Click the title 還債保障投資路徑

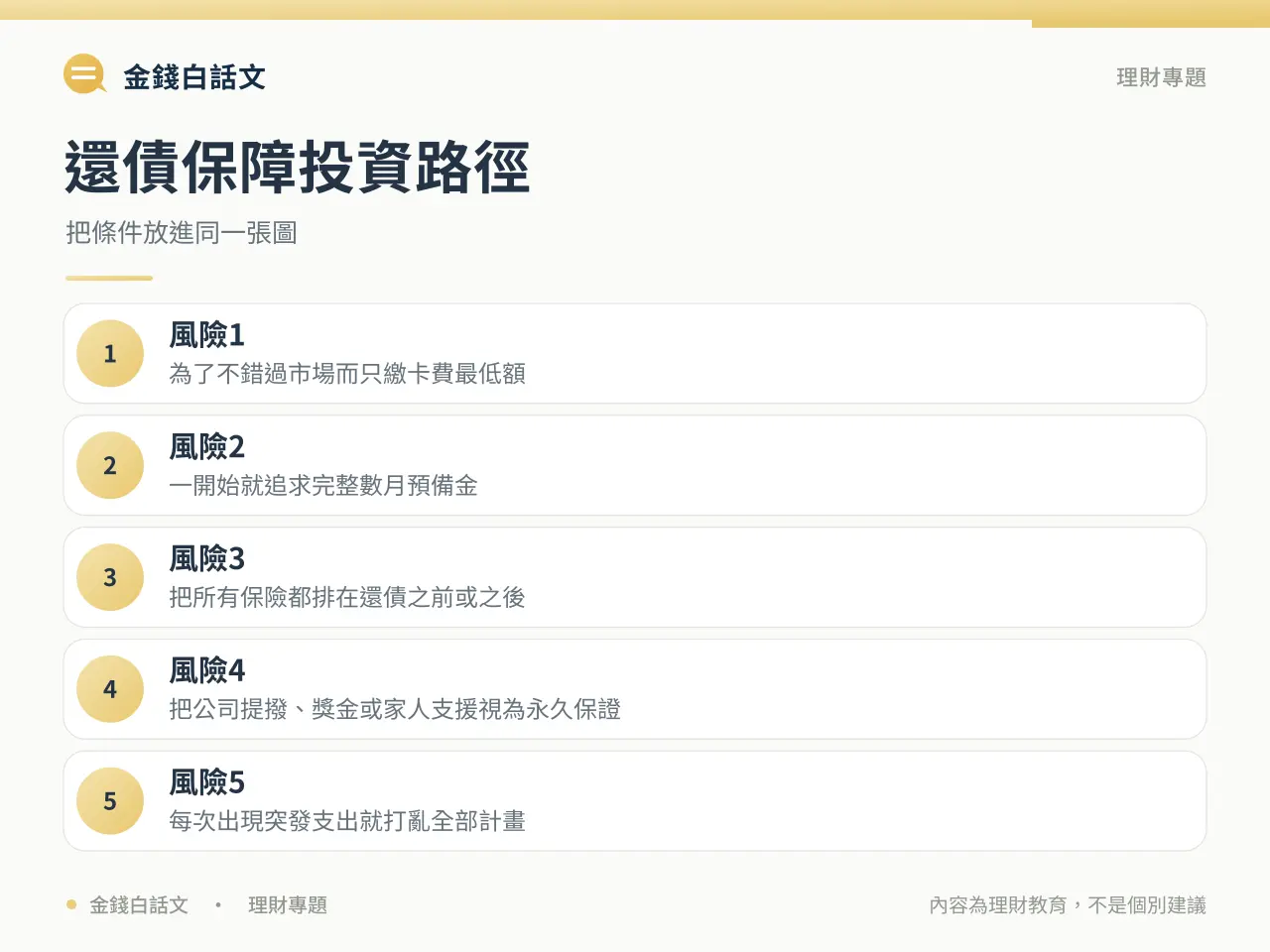click(x=298, y=167)
